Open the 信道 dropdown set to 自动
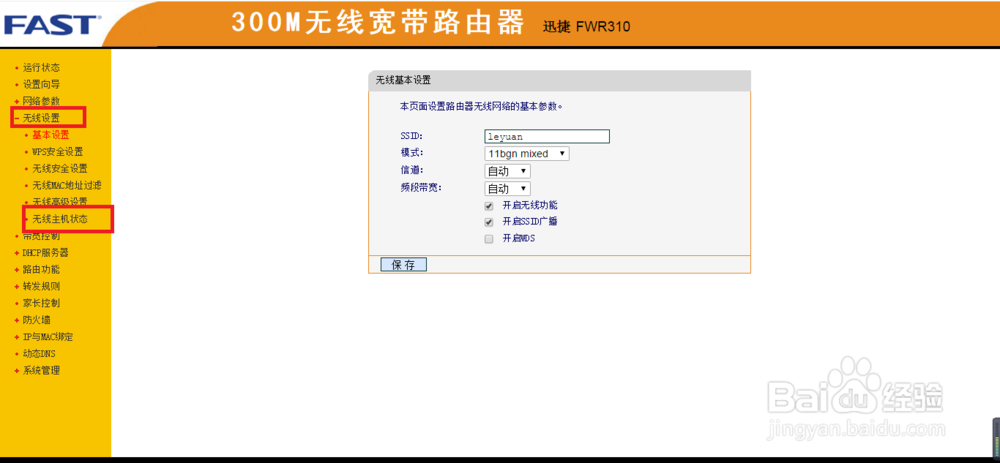The width and height of the screenshot is (1000, 463). click(508, 171)
